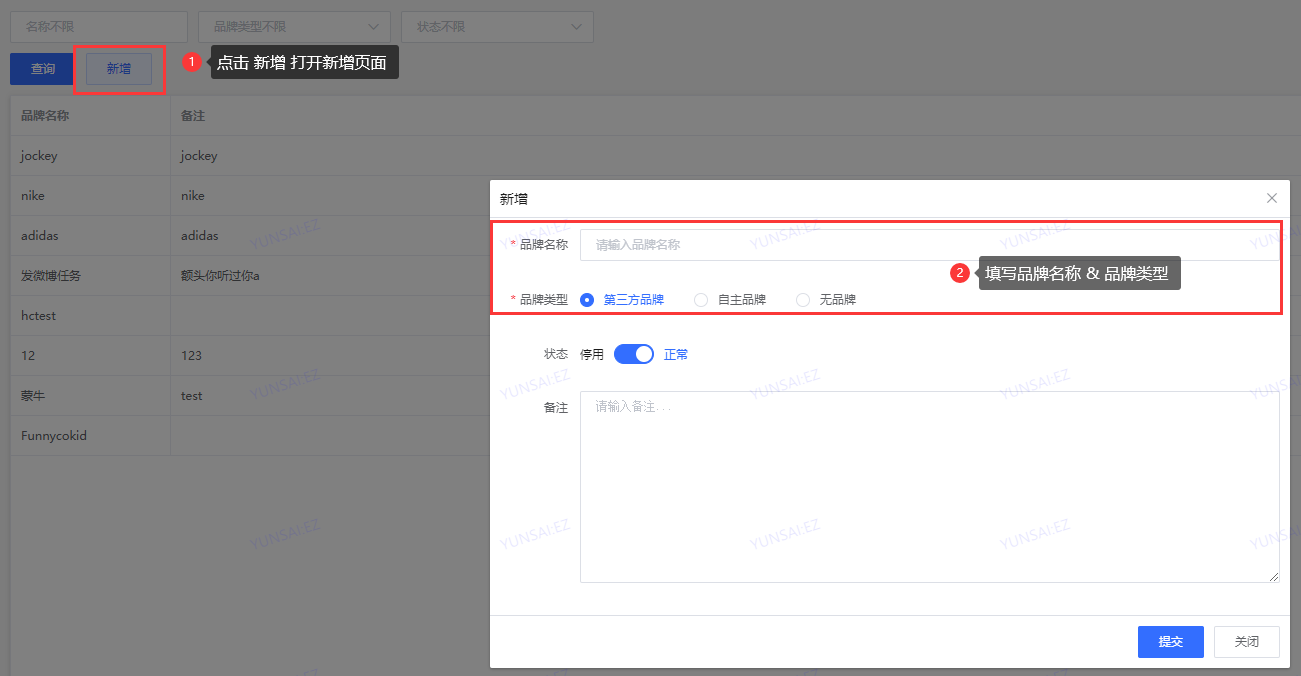Click the 关闭 button in dialog footer

coord(1246,642)
